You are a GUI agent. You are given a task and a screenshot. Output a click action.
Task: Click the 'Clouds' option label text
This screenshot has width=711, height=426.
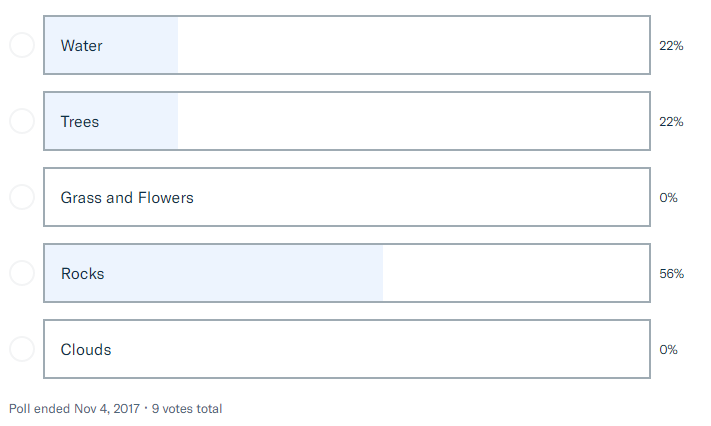tap(86, 350)
